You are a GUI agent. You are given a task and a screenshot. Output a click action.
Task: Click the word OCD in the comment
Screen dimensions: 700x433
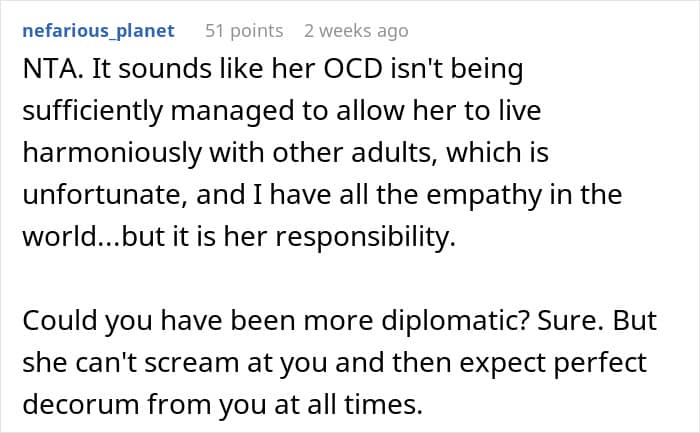pos(353,69)
